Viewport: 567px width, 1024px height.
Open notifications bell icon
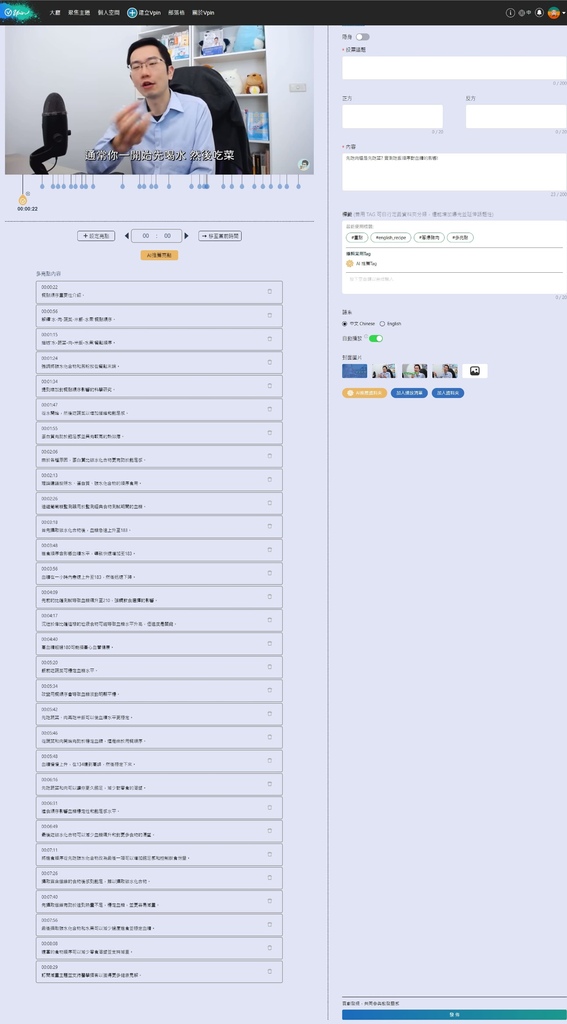pyautogui.click(x=539, y=12)
